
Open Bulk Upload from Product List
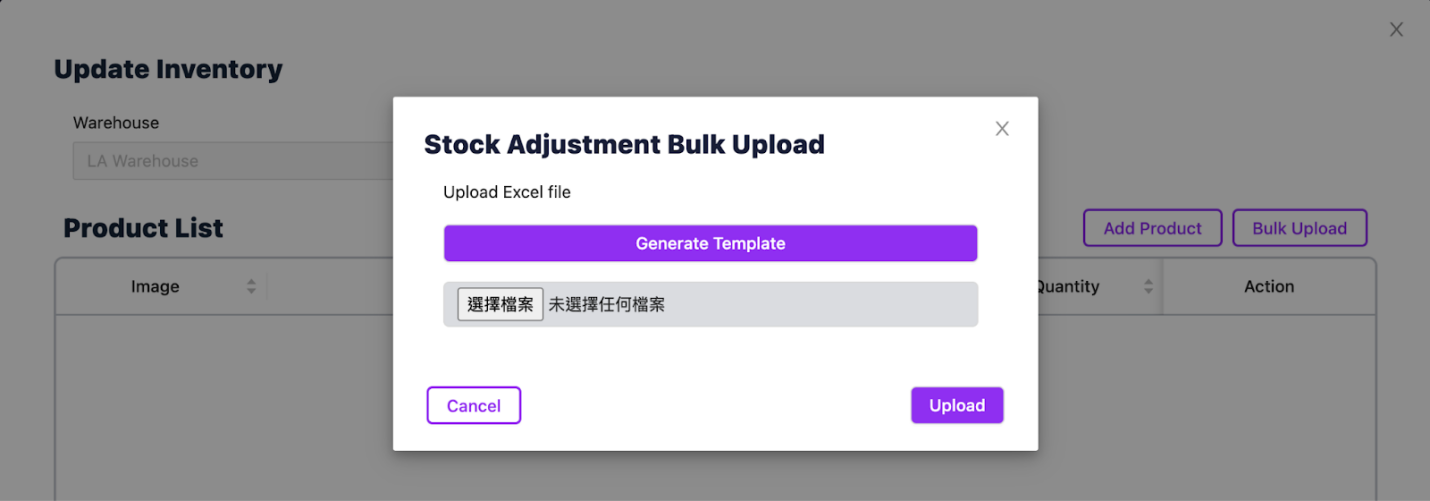coord(1299,228)
